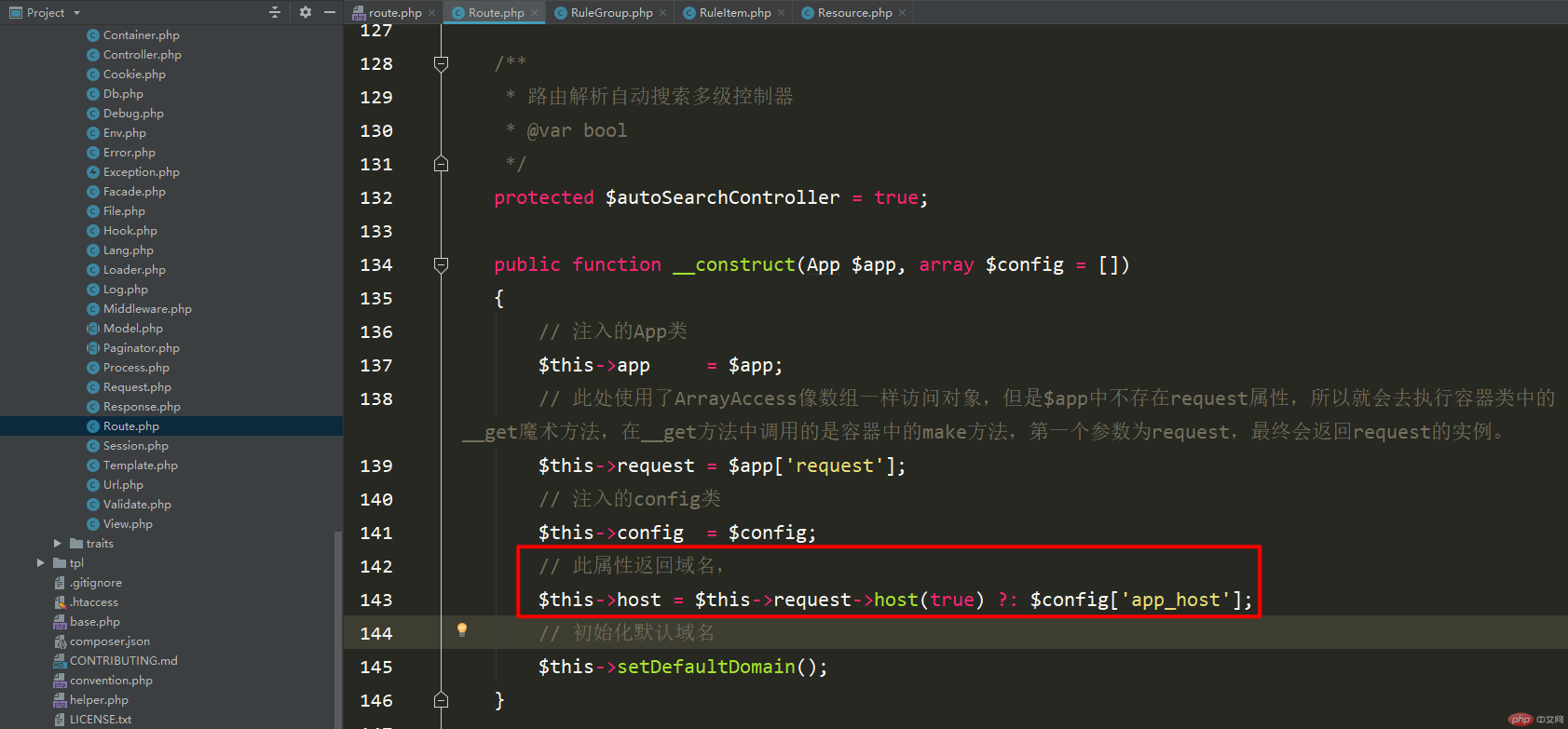Select base.php file
Screen dimensions: 1568x729
pos(94,622)
